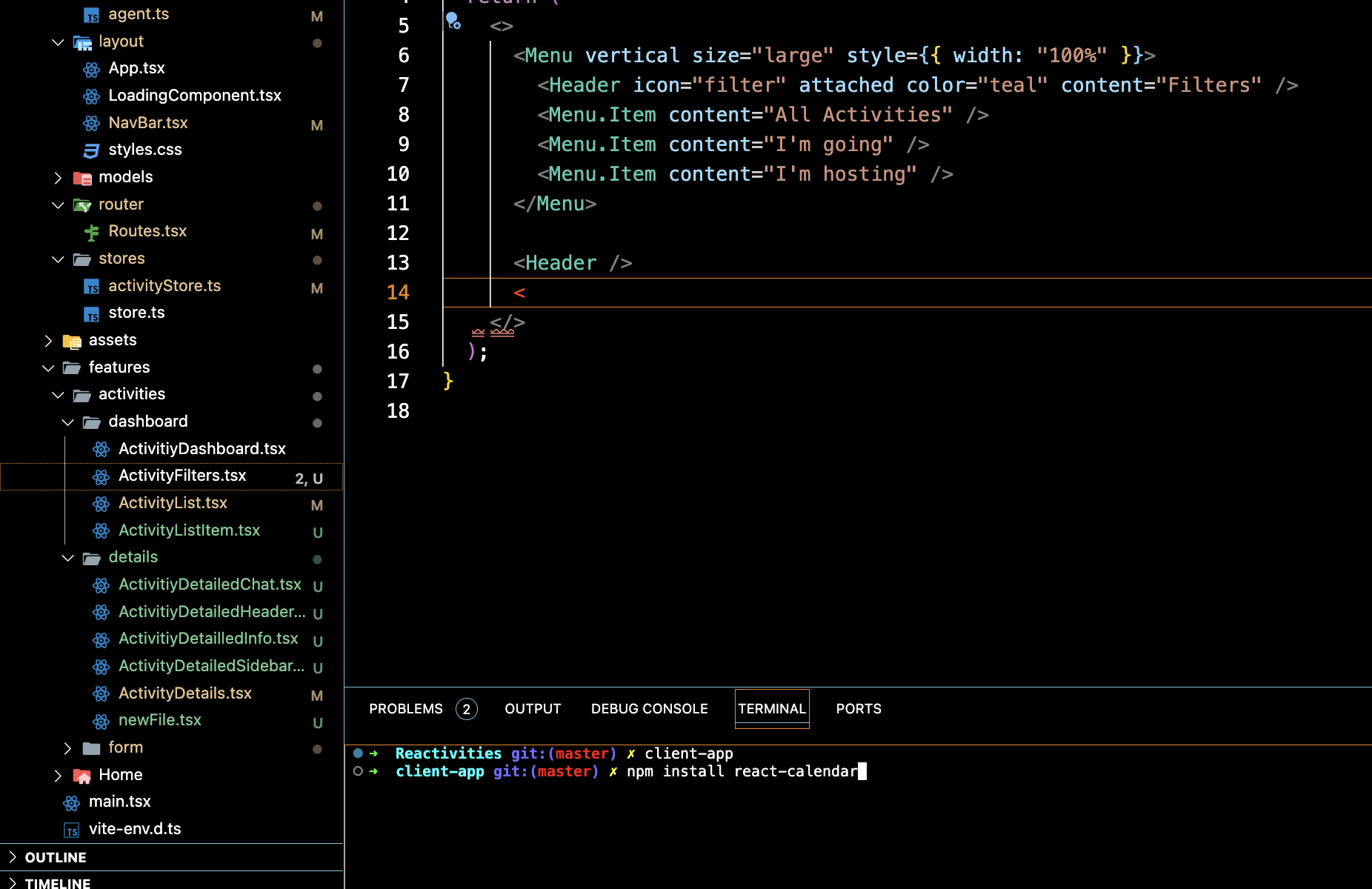This screenshot has width=1372, height=889.
Task: Open the ActivitiyDetailedHeader file
Action: [212, 612]
